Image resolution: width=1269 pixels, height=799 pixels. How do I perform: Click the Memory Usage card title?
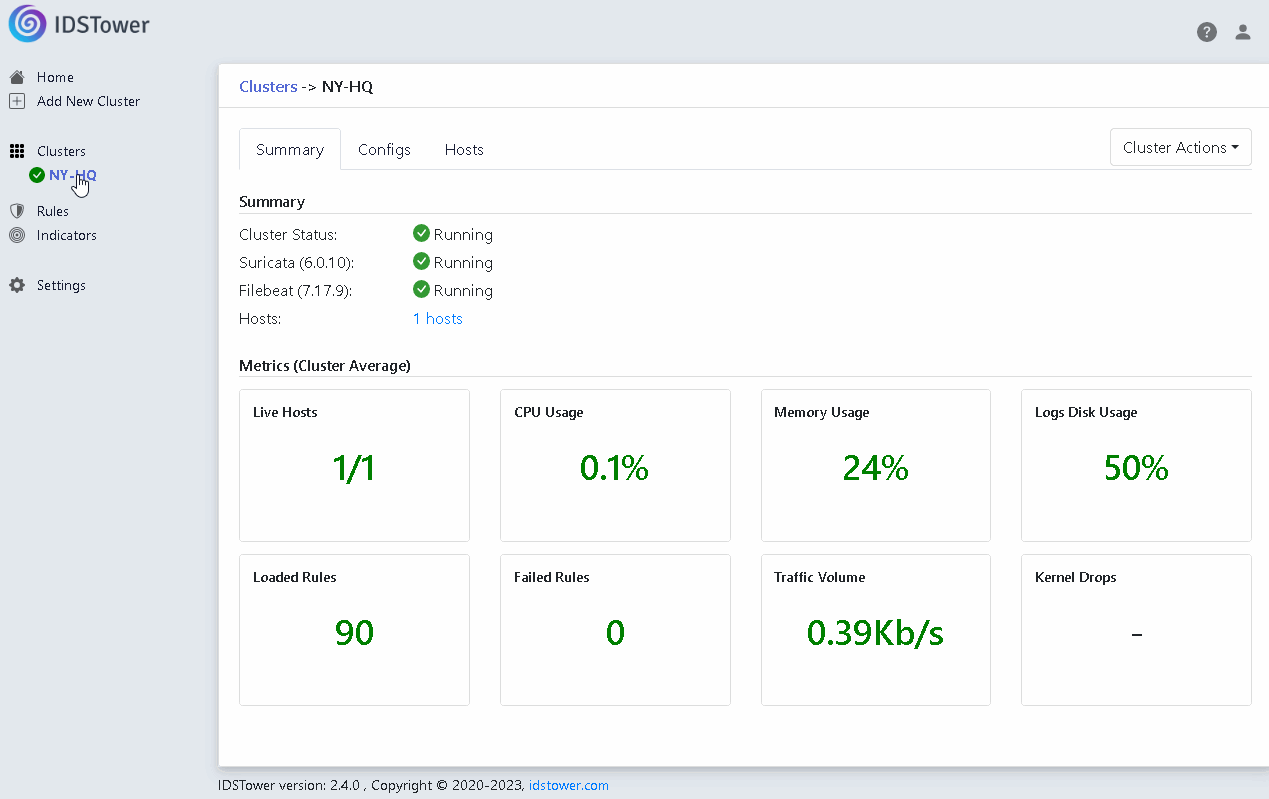[x=821, y=412]
